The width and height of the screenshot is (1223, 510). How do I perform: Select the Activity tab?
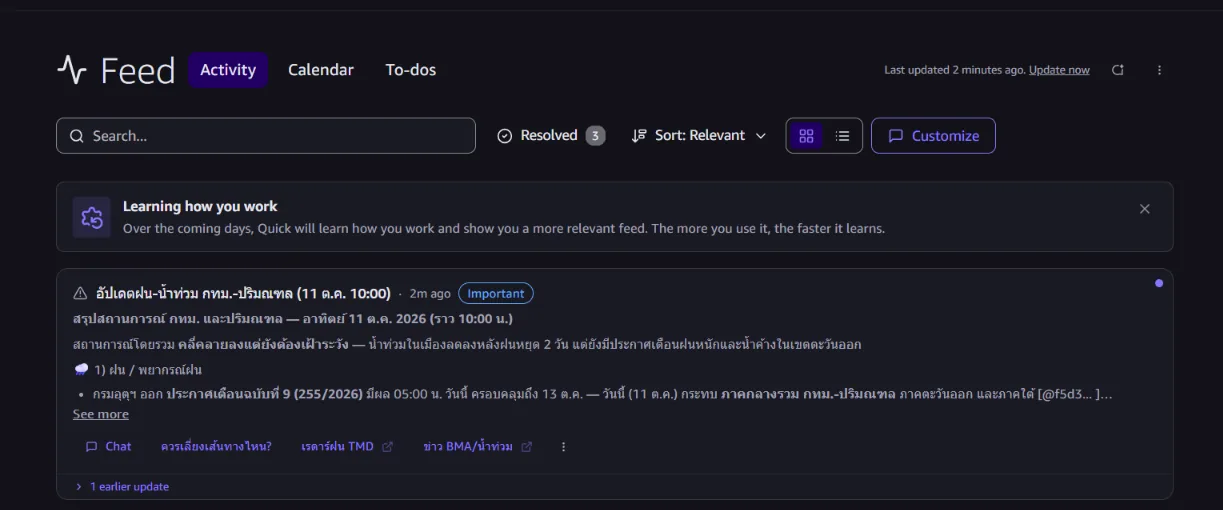(228, 70)
